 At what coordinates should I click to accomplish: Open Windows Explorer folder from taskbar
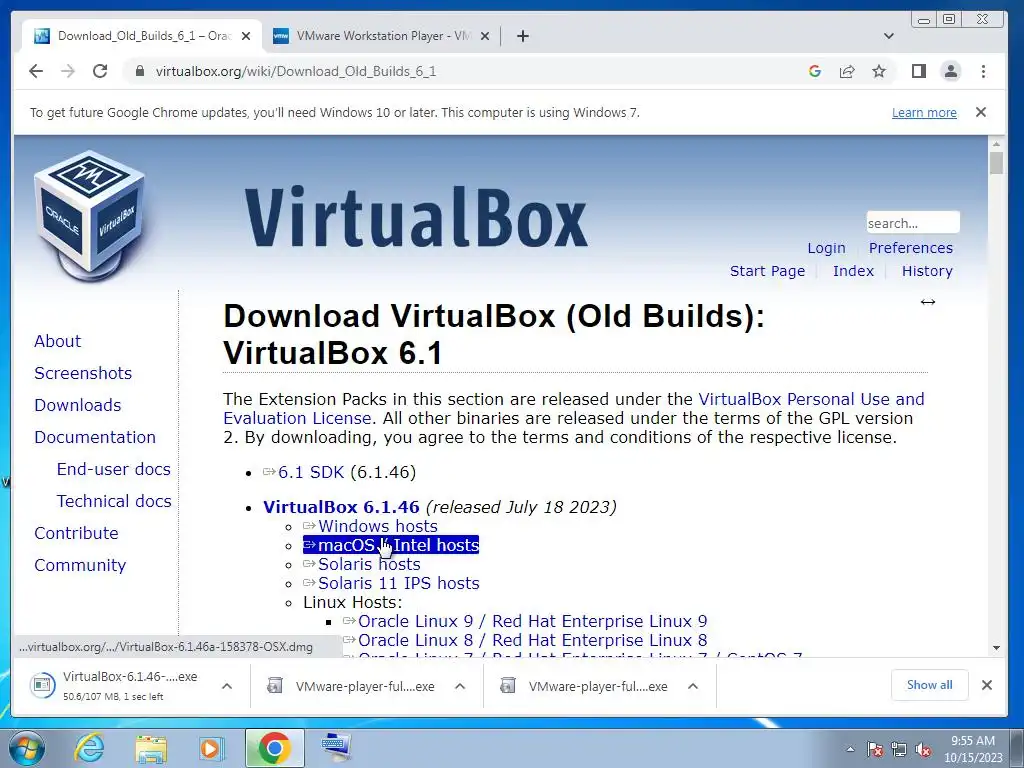151,749
